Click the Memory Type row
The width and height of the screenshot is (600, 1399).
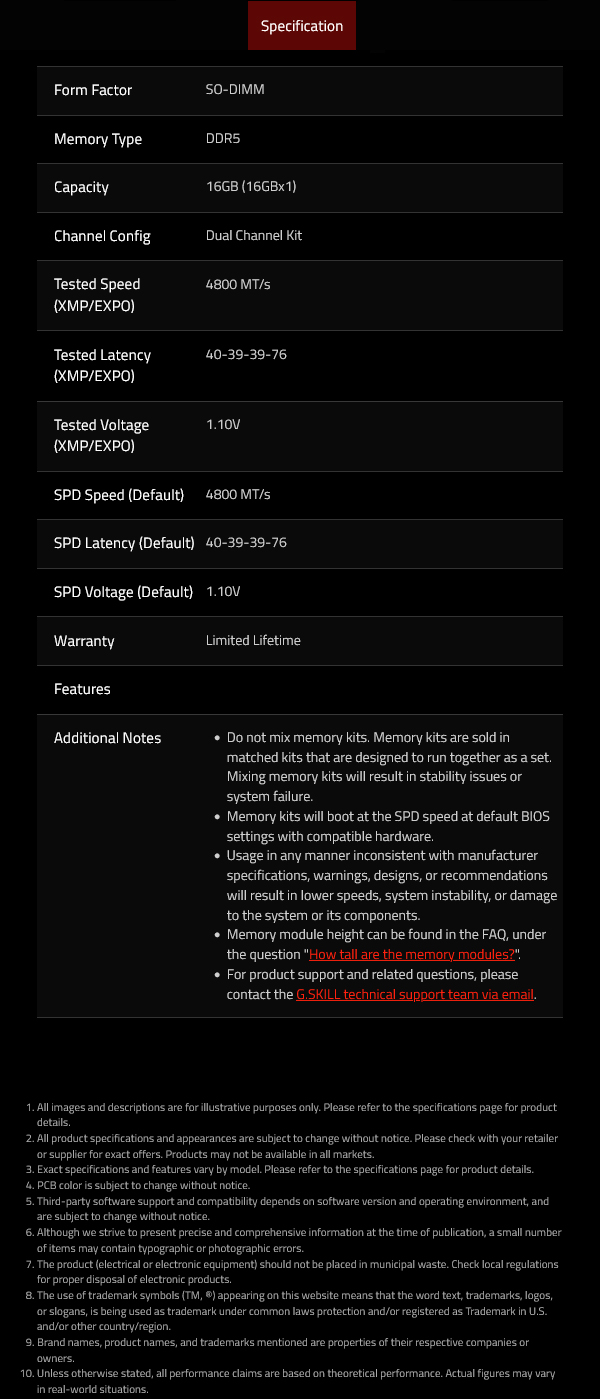coord(300,139)
